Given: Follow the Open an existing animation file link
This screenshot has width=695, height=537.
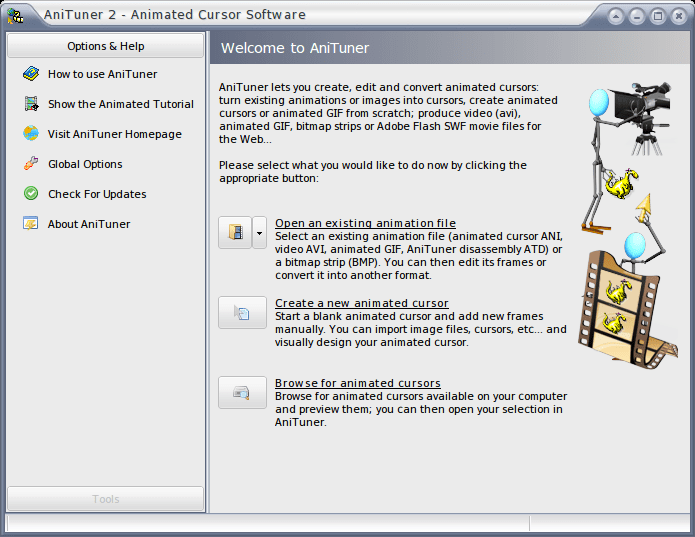Looking at the screenshot, I should click(x=365, y=223).
